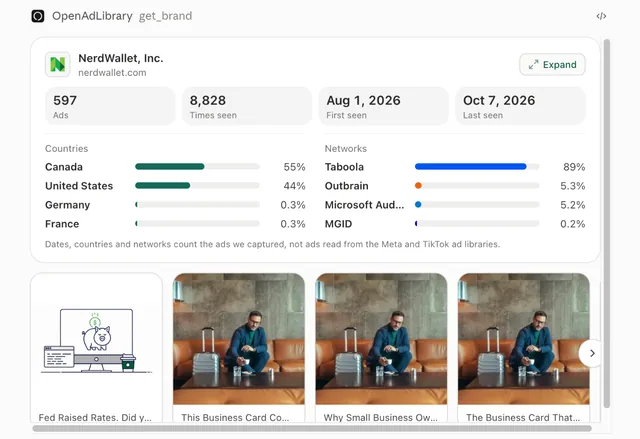Select the France row label

pyautogui.click(x=62, y=224)
